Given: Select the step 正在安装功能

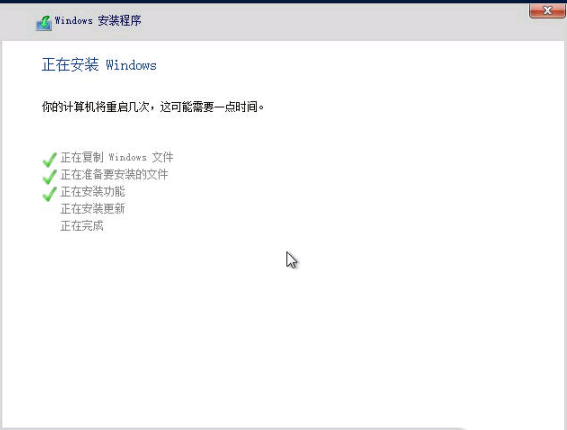Looking at the screenshot, I should (x=93, y=191).
